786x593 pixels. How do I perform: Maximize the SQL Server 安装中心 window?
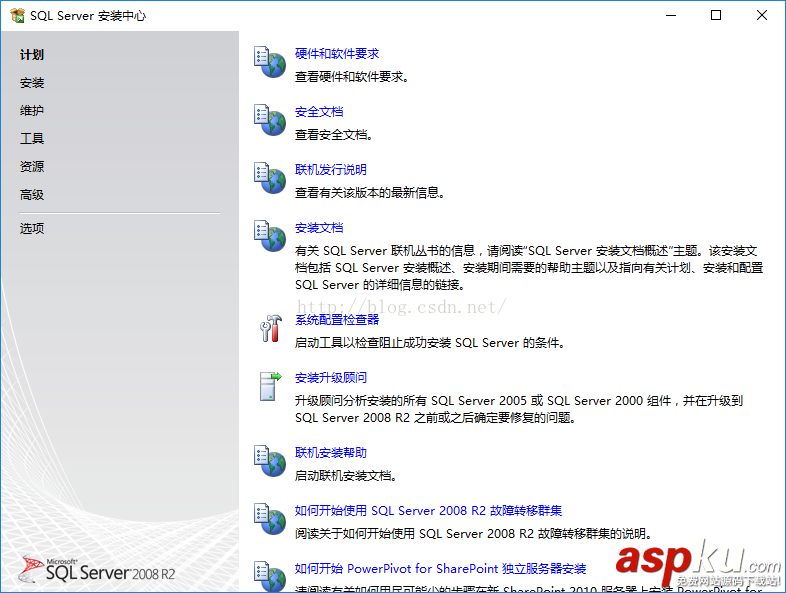click(716, 16)
